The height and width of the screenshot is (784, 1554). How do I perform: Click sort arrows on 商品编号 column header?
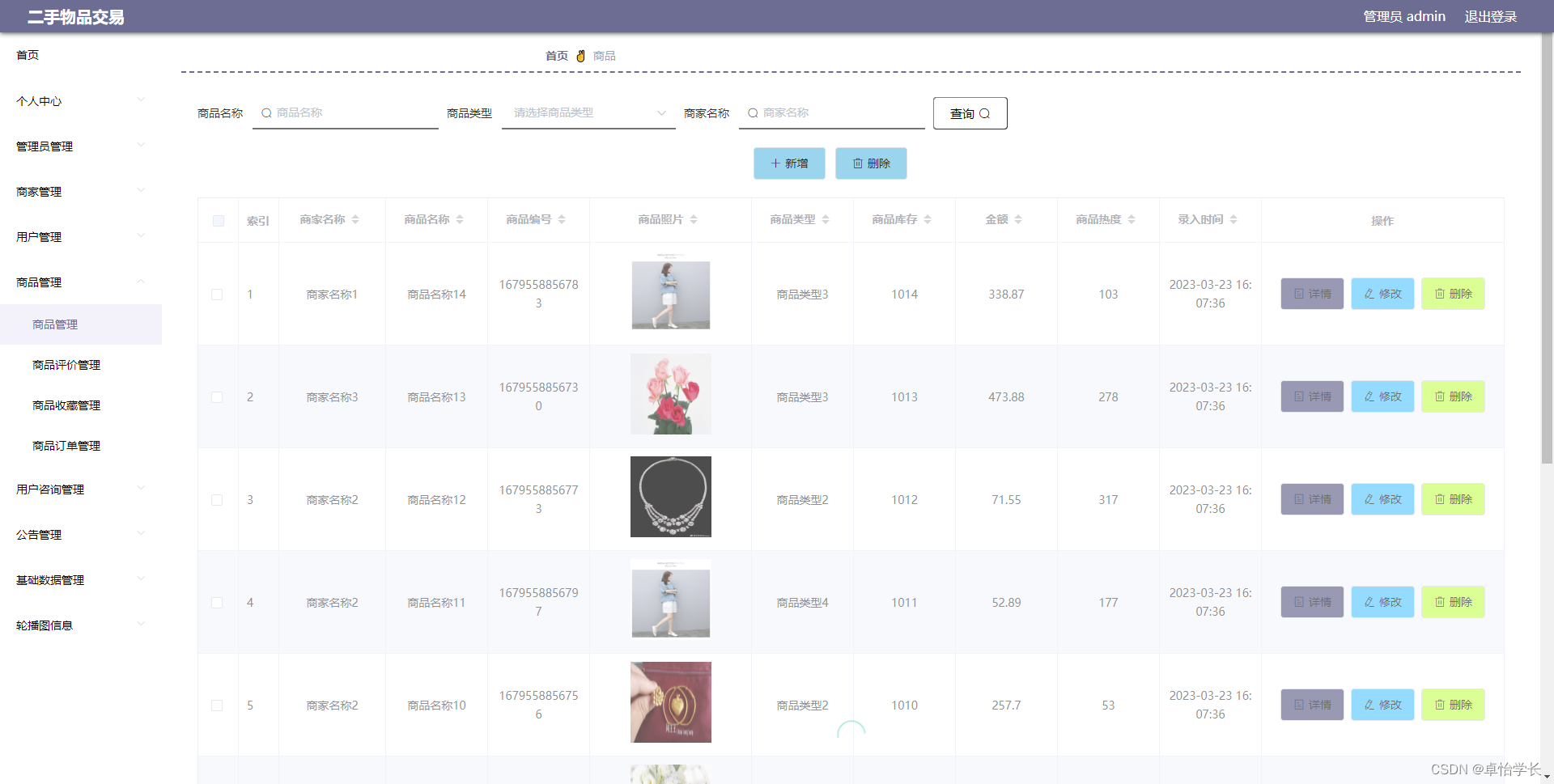tap(562, 220)
